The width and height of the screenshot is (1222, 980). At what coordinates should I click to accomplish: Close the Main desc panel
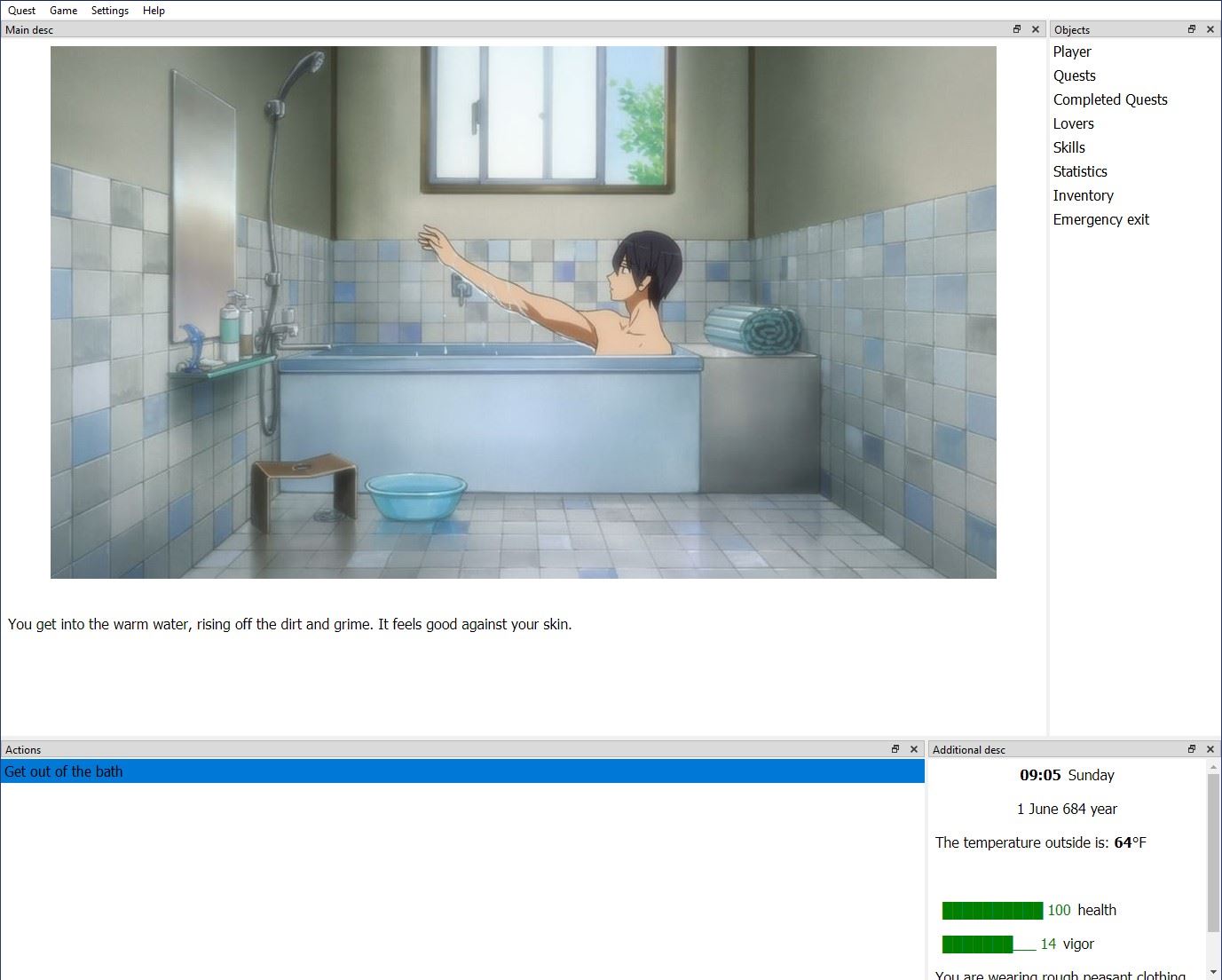pos(1035,29)
